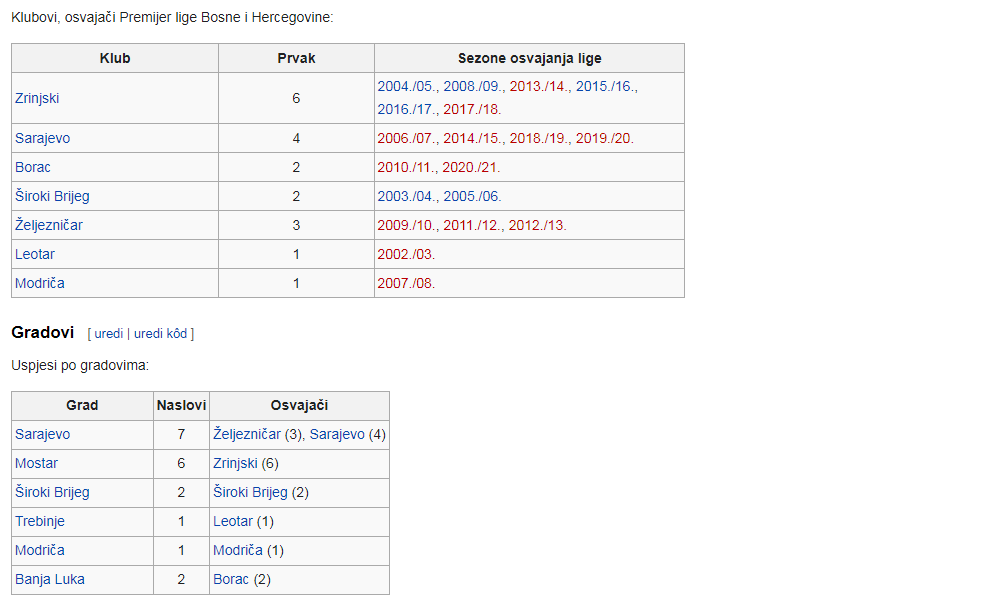Open Željezničar link in Osvajači column
Image resolution: width=996 pixels, height=606 pixels.
pos(246,434)
